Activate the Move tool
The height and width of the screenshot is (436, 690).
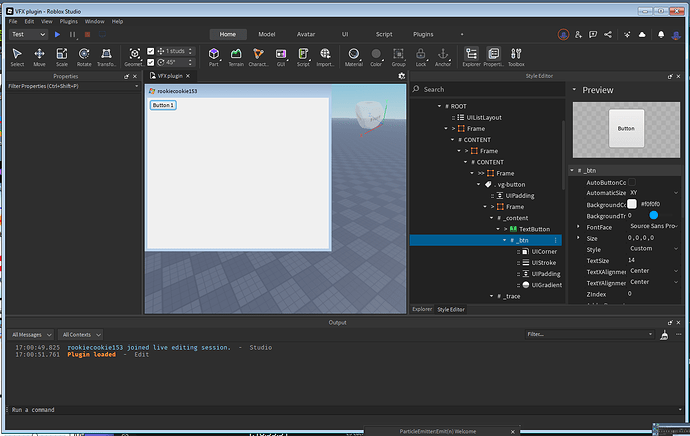click(39, 57)
